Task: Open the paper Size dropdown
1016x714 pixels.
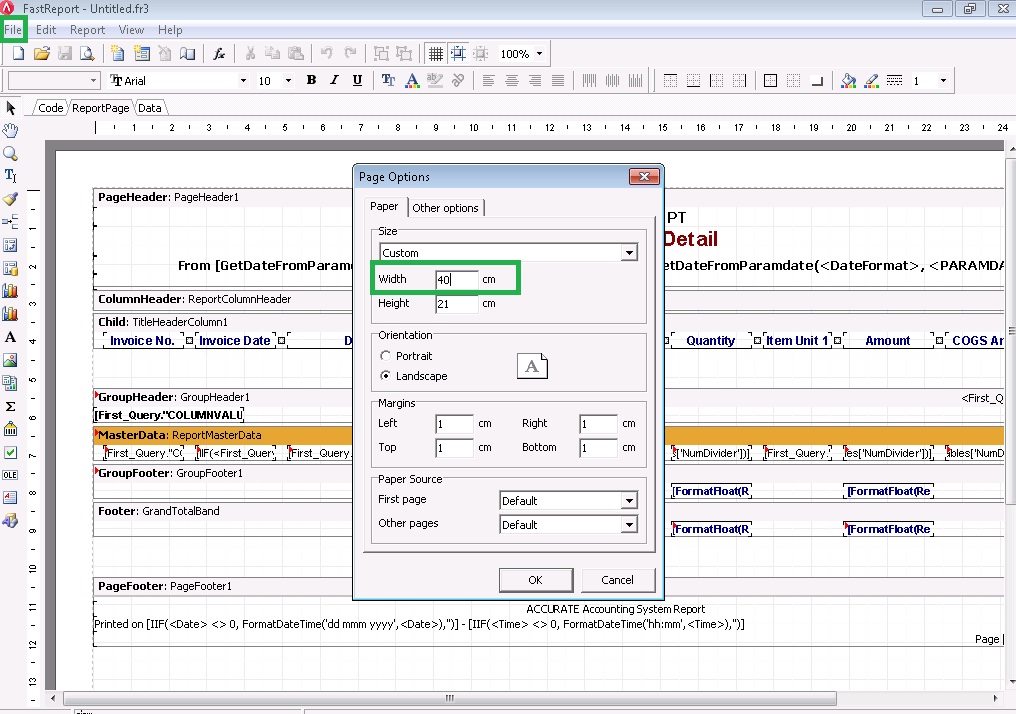Action: [x=628, y=253]
